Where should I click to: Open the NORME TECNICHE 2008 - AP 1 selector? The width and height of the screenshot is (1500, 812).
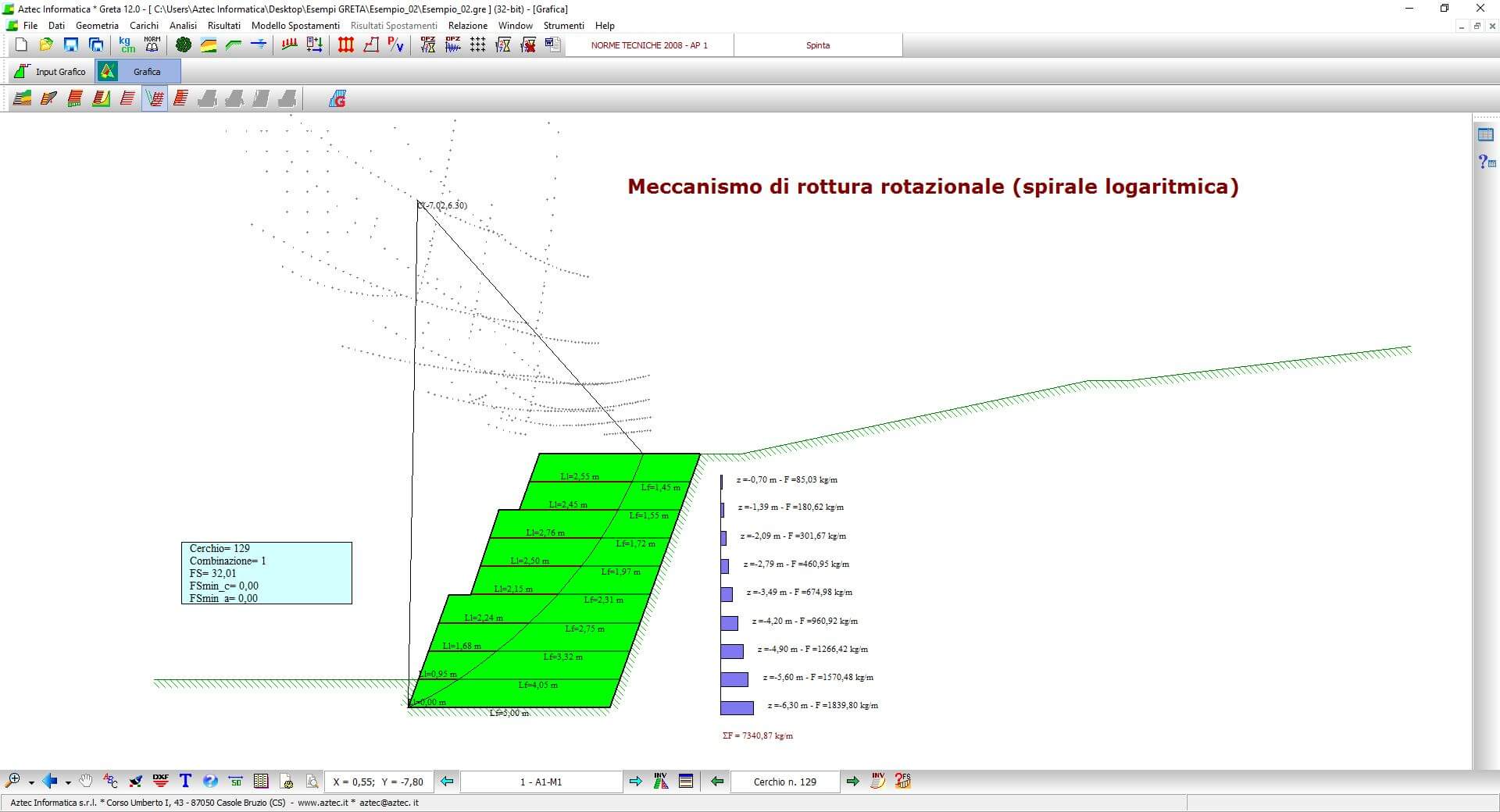pos(649,45)
